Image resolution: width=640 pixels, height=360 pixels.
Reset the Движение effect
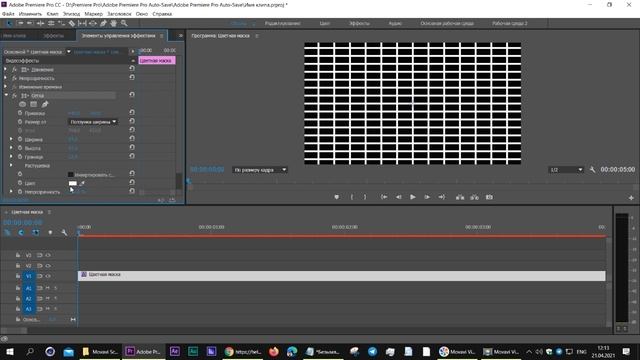coord(132,69)
